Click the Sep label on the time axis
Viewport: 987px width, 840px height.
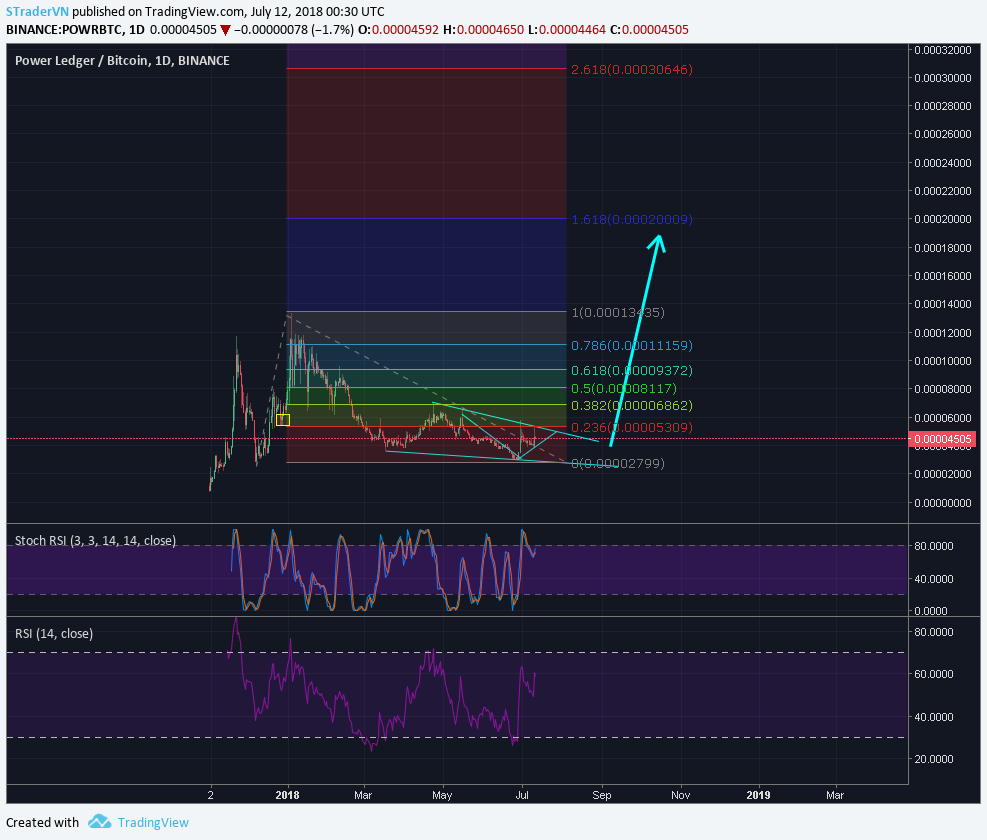pos(602,795)
